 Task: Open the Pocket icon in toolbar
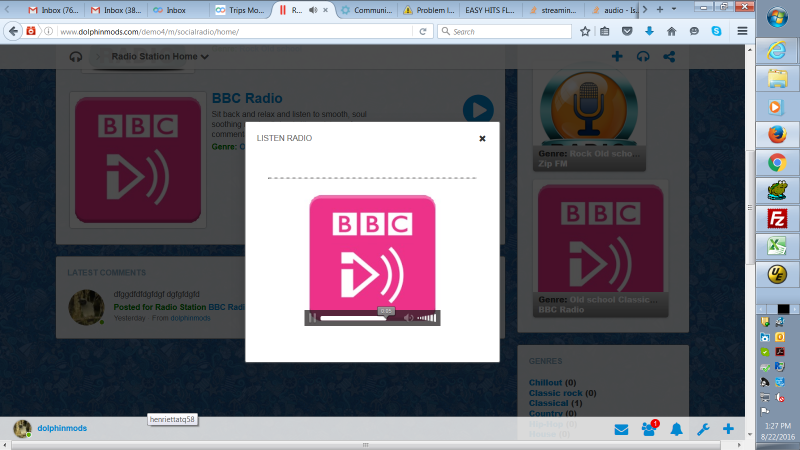pyautogui.click(x=627, y=31)
